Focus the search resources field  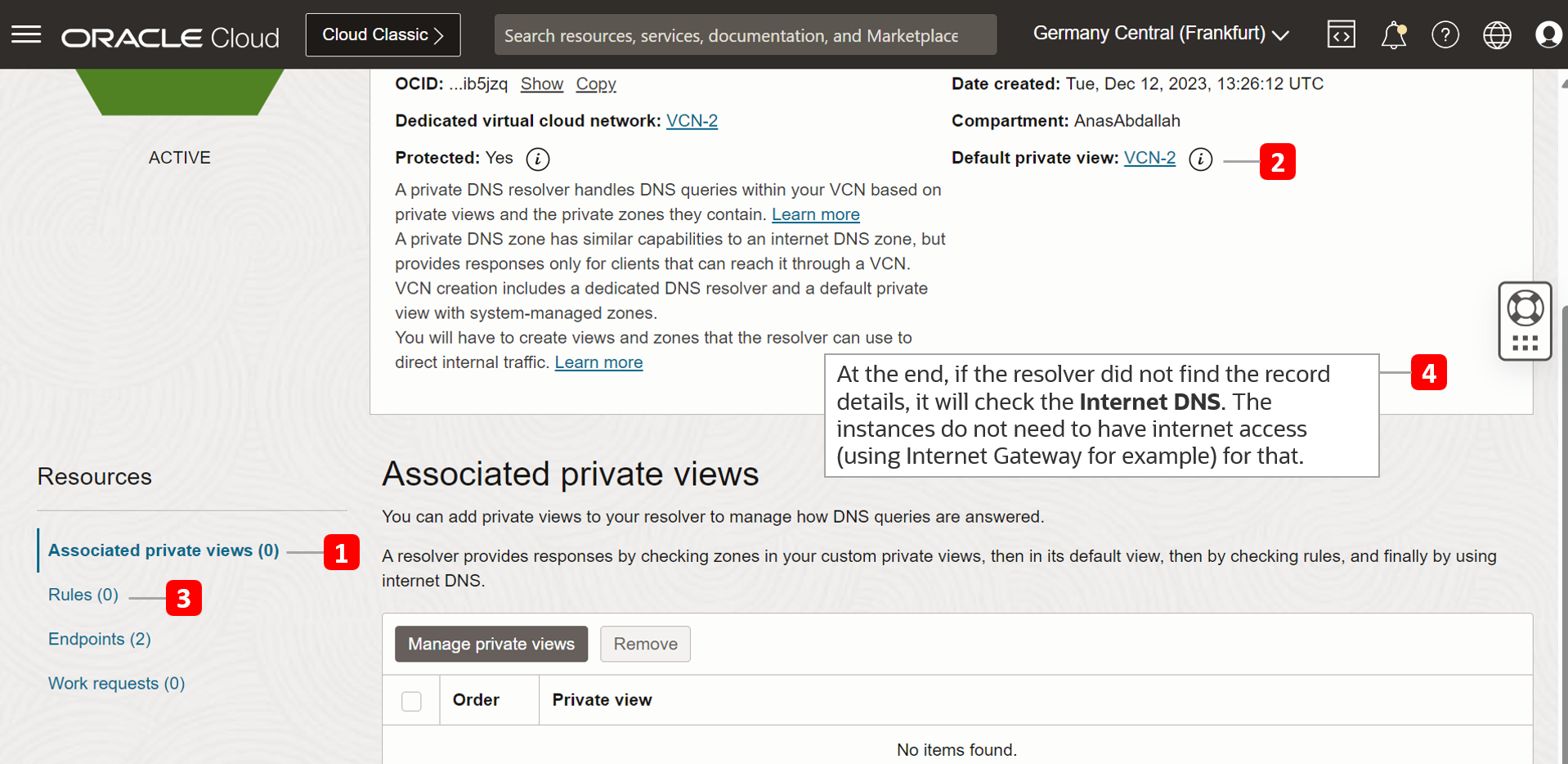pyautogui.click(x=745, y=35)
